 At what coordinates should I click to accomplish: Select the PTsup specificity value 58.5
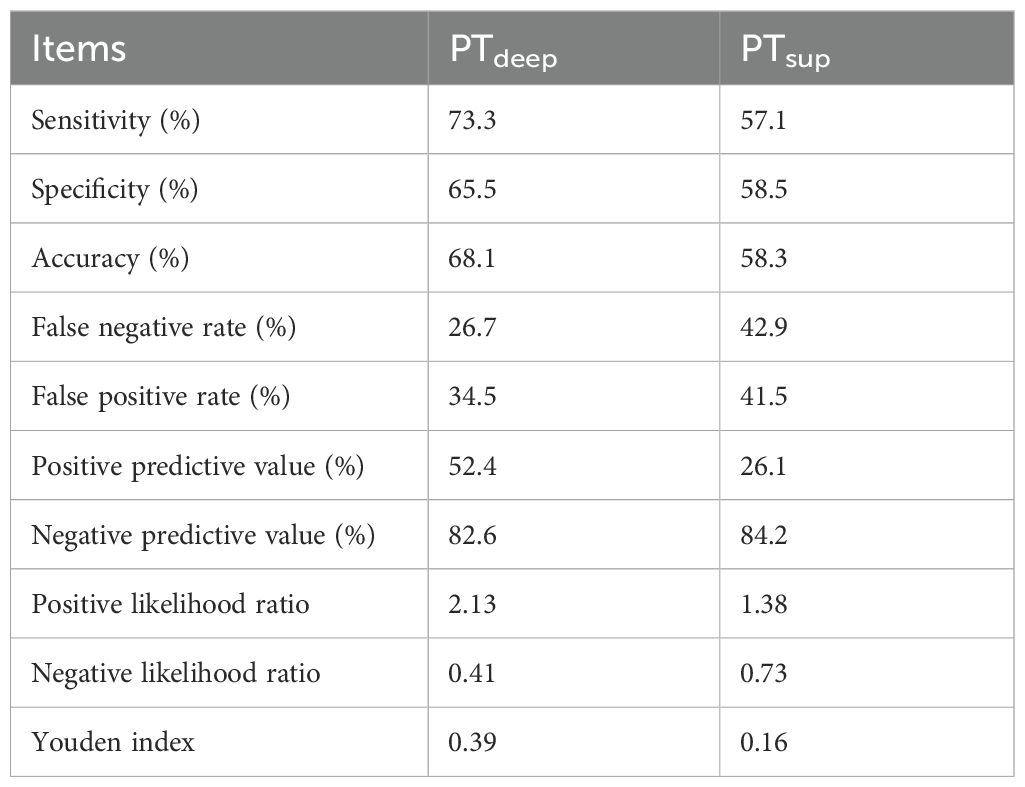[762, 189]
